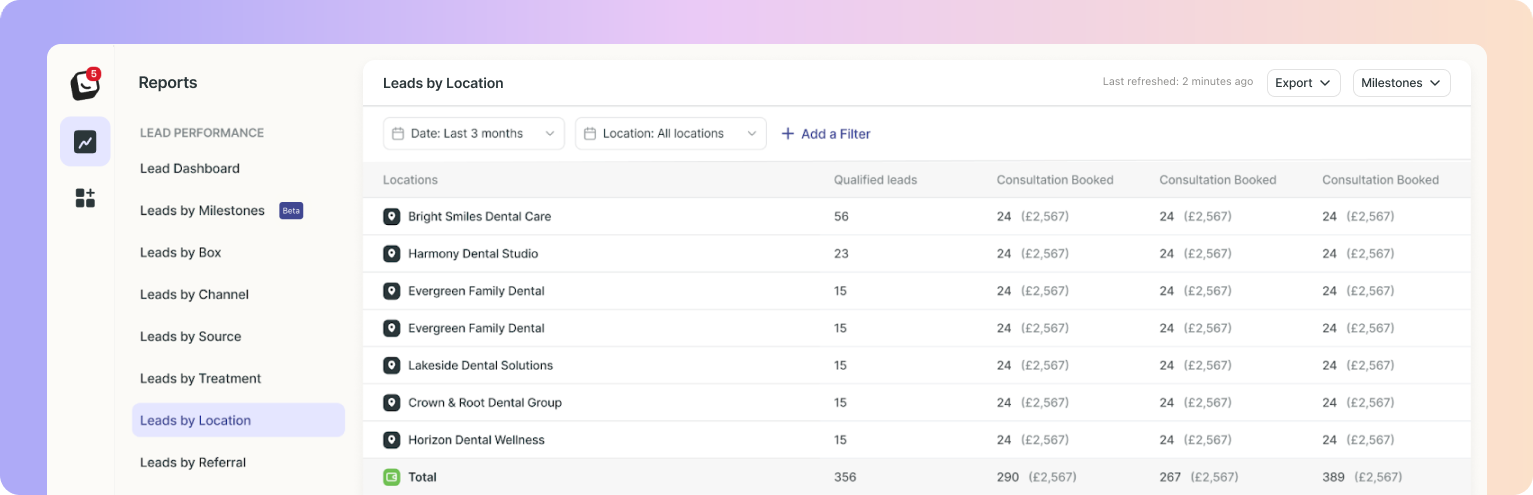Click Horizon Dental Wellness row name

(476, 440)
